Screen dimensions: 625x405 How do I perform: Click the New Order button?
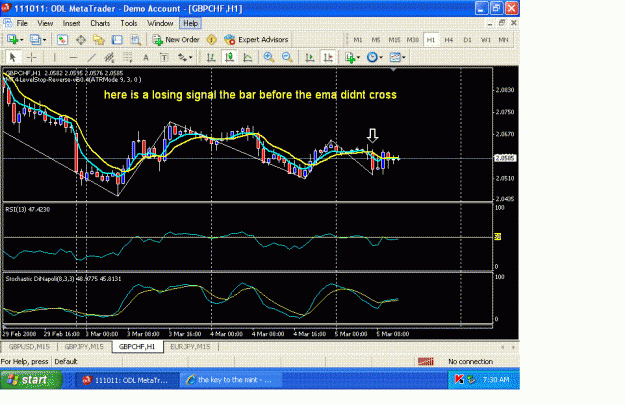coord(176,39)
